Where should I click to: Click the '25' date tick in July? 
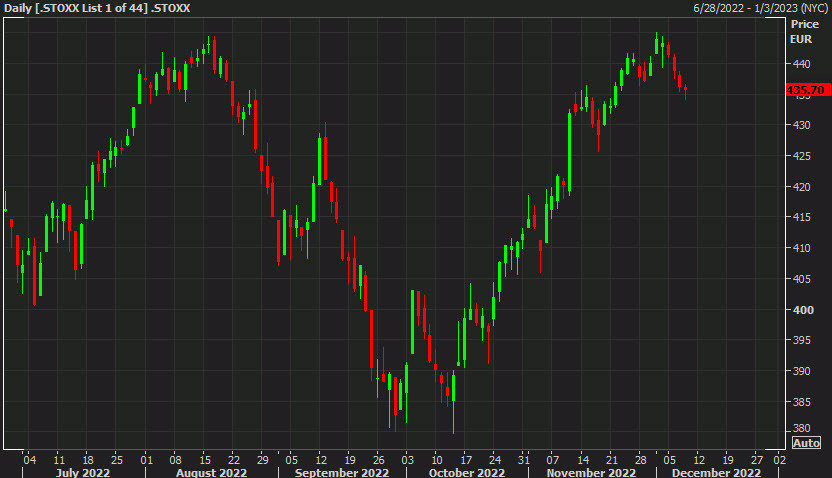[117, 460]
